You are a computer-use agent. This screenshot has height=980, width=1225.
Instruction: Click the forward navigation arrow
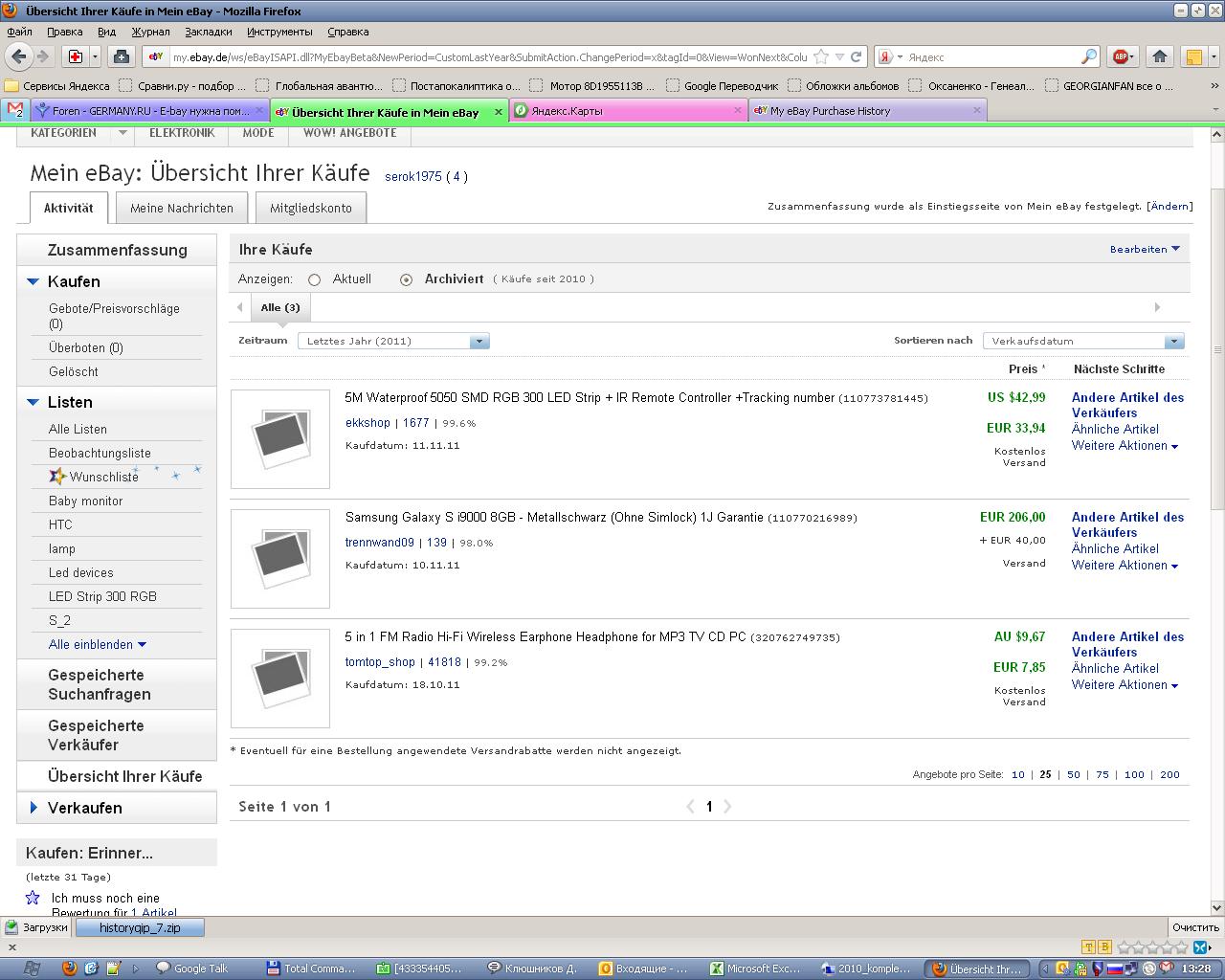tap(42, 56)
